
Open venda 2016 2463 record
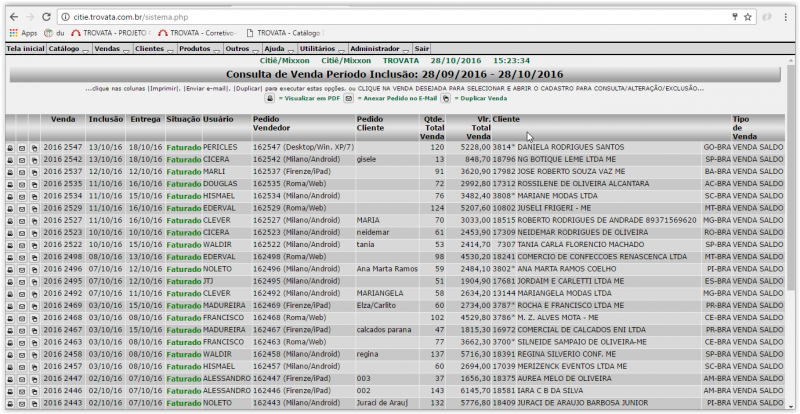click(x=63, y=343)
